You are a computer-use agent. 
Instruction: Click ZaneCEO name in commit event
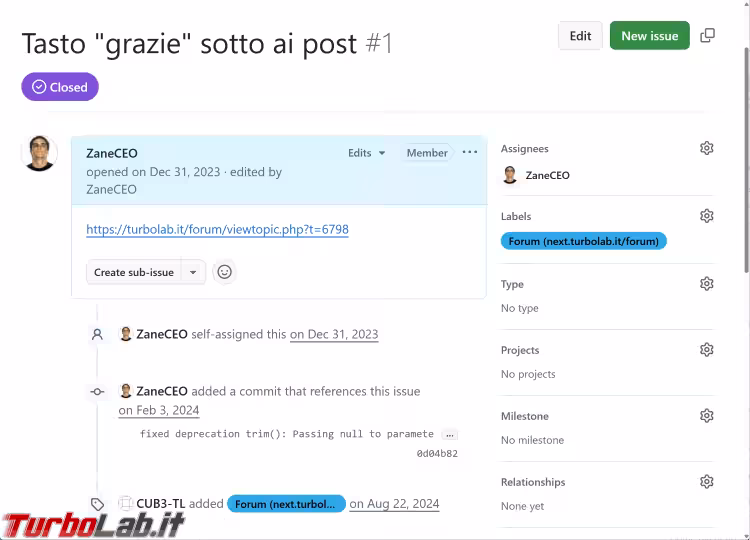coord(162,391)
